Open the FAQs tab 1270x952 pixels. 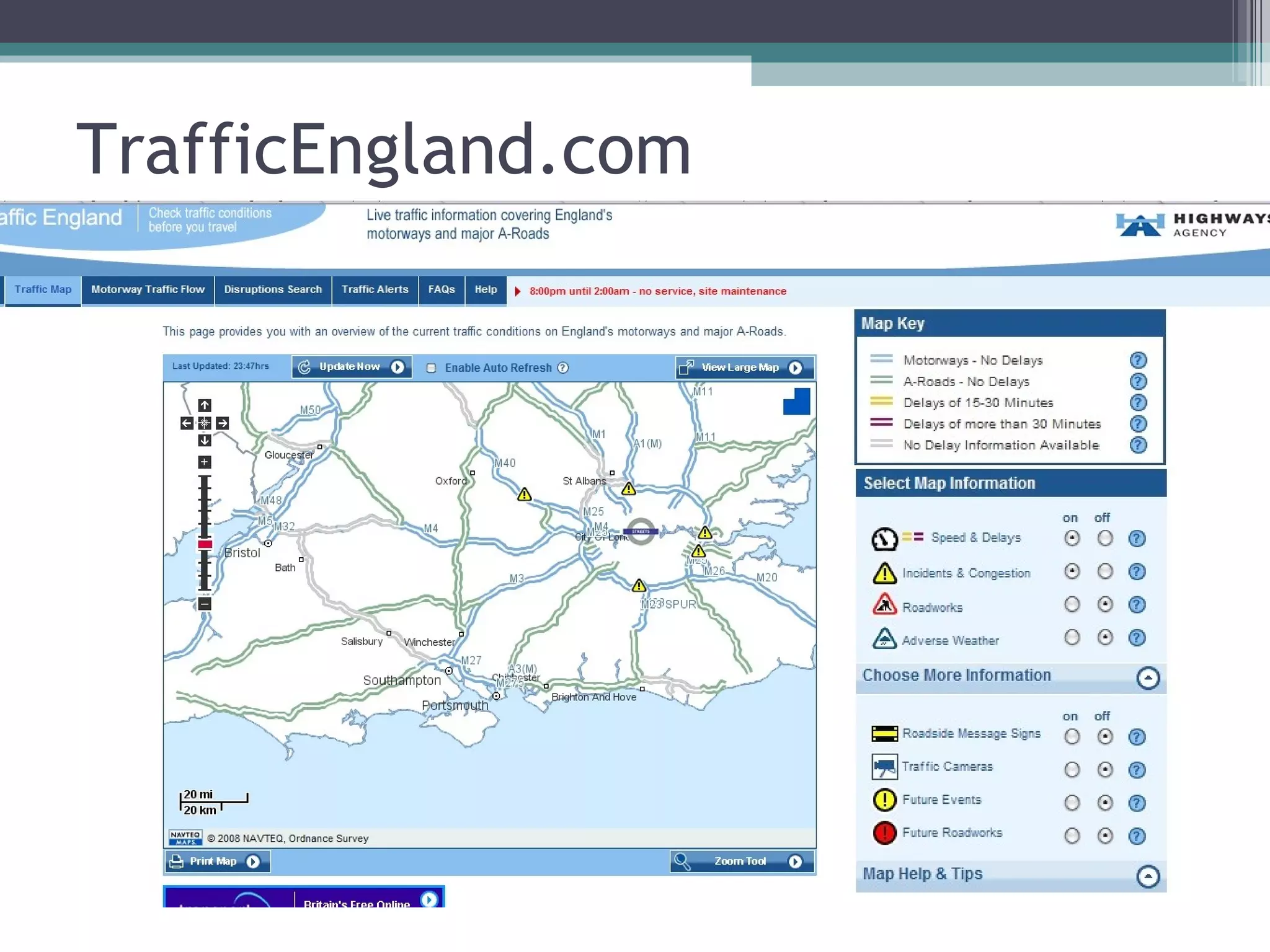442,290
